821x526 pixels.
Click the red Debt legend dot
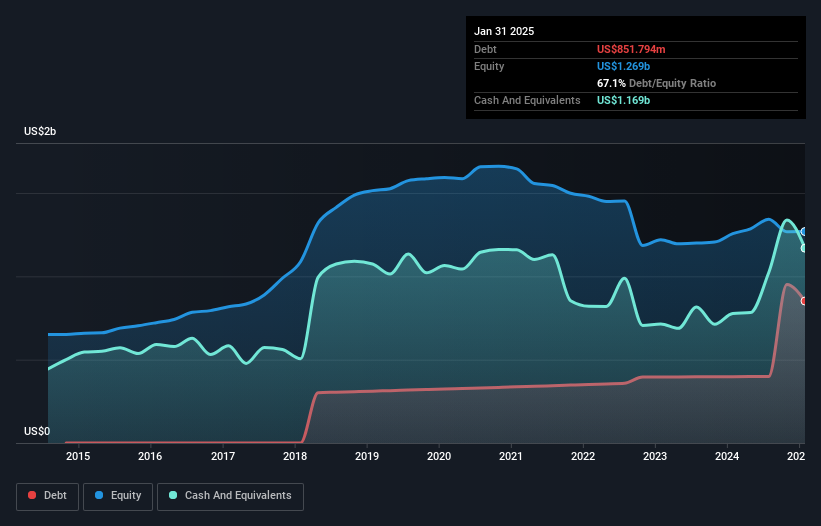tap(32, 495)
